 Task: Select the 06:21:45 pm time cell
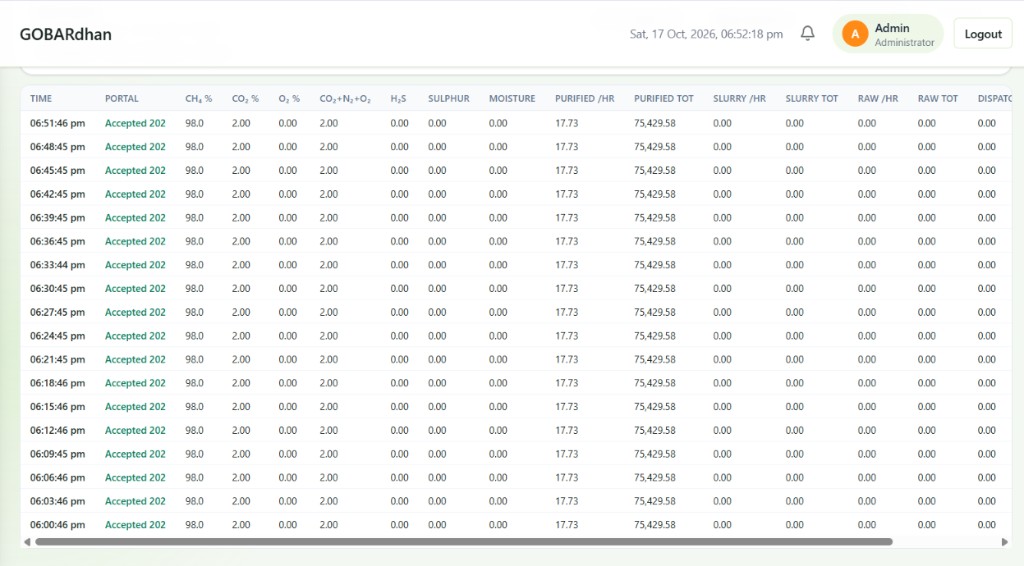tap(57, 359)
